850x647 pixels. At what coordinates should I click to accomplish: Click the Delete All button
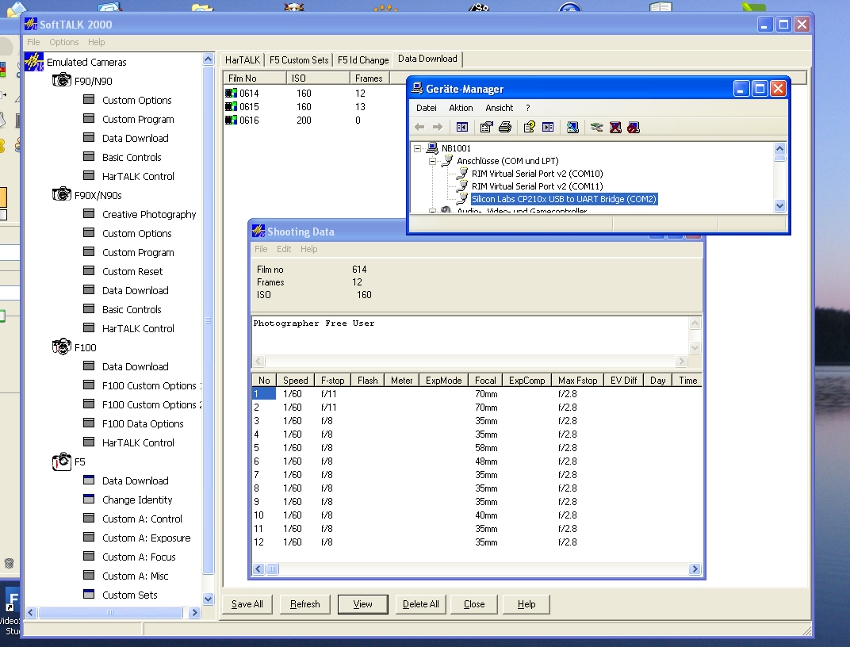[421, 604]
